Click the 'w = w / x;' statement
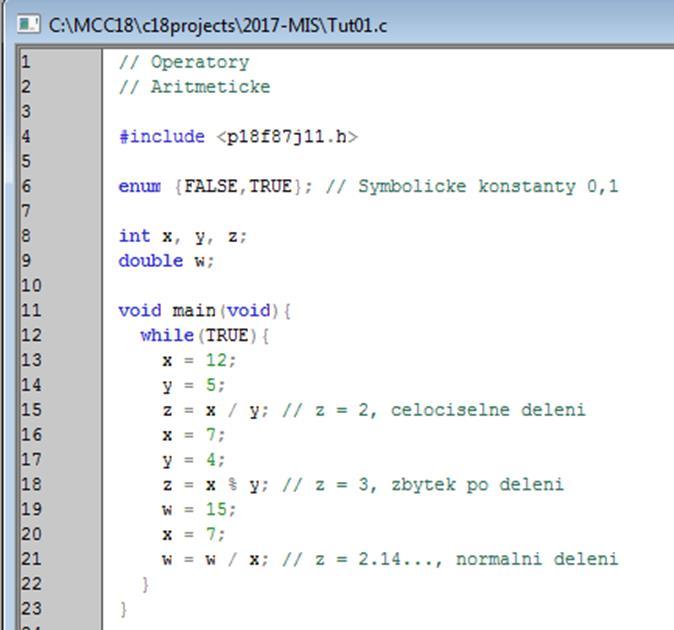 click(216, 560)
